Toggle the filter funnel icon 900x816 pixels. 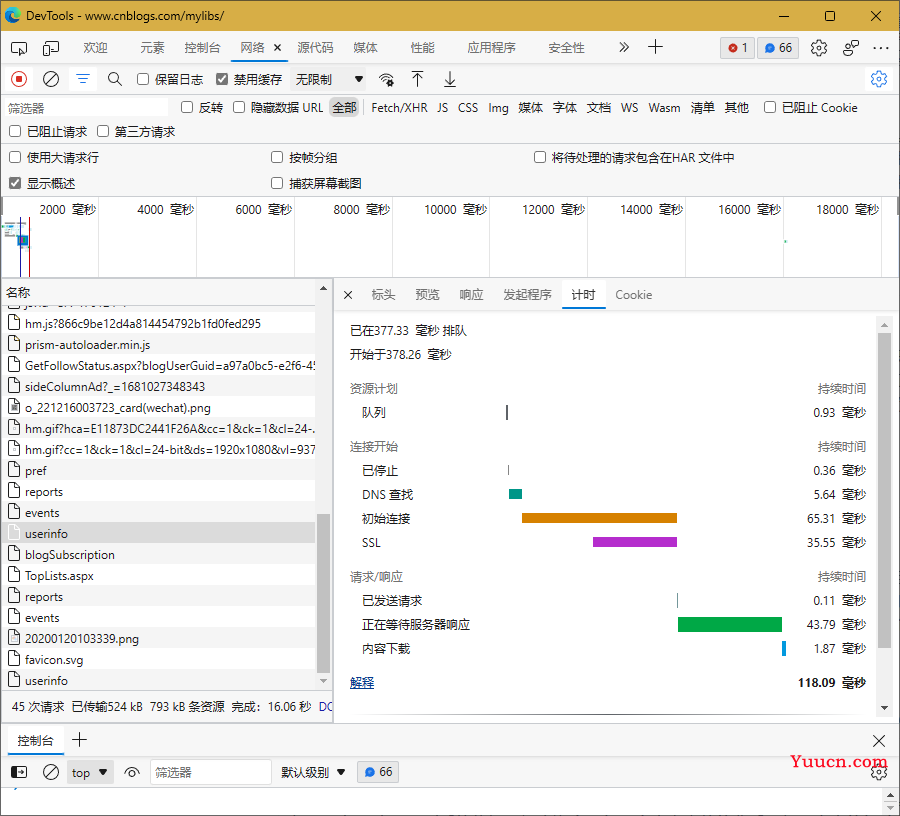tap(83, 79)
